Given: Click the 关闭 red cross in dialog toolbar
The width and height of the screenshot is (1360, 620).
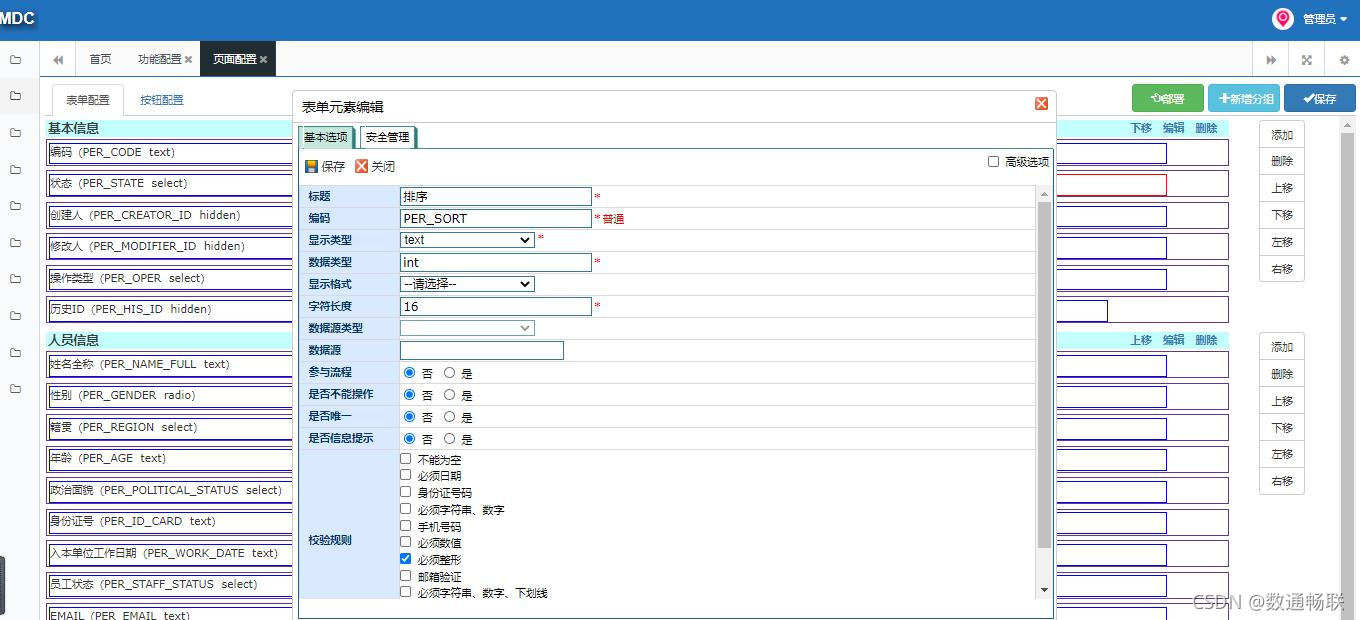Looking at the screenshot, I should [362, 166].
